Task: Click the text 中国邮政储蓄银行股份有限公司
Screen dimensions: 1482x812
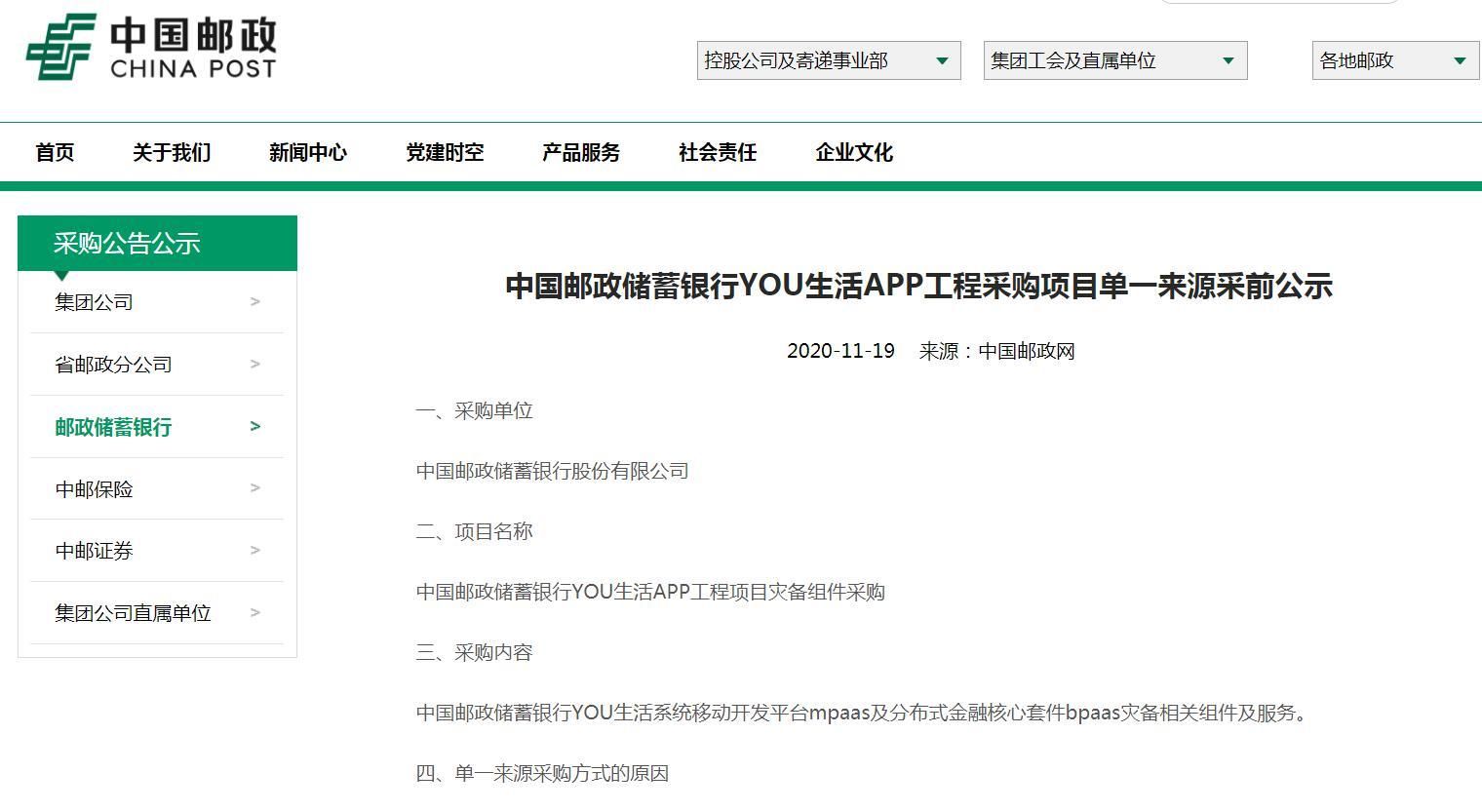Action: coord(552,471)
